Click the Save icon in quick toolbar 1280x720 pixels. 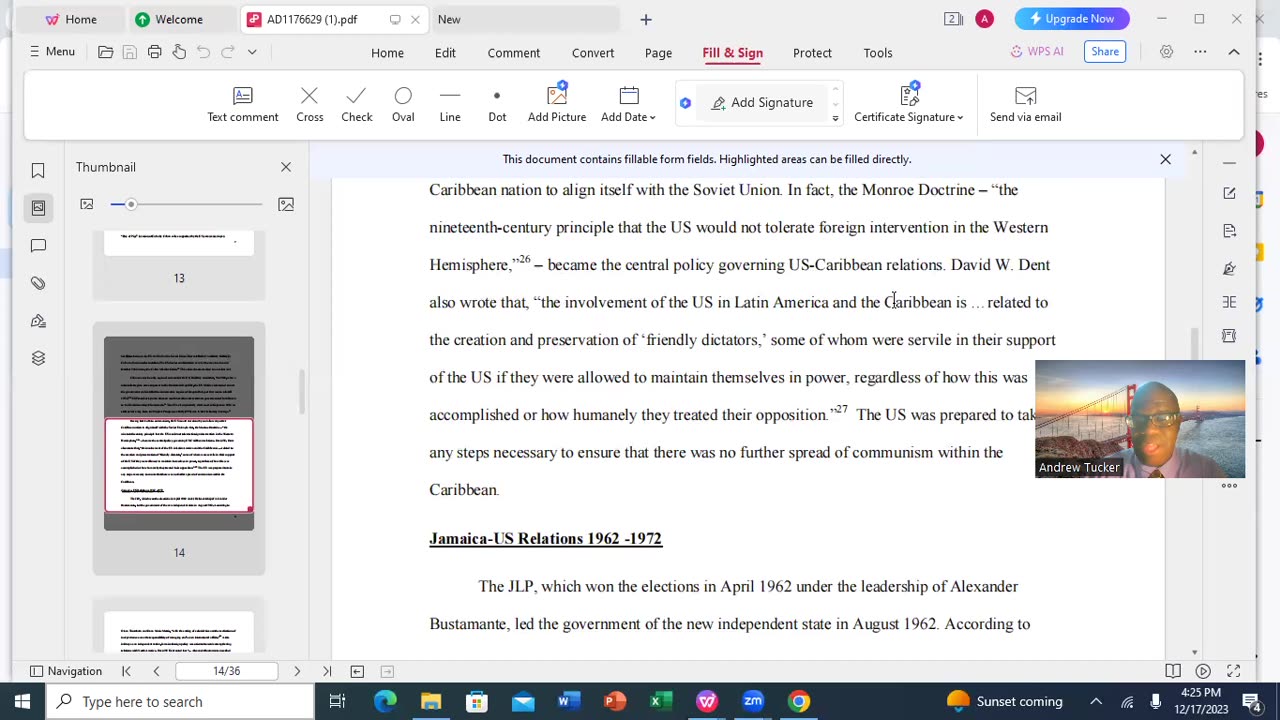pos(130,52)
